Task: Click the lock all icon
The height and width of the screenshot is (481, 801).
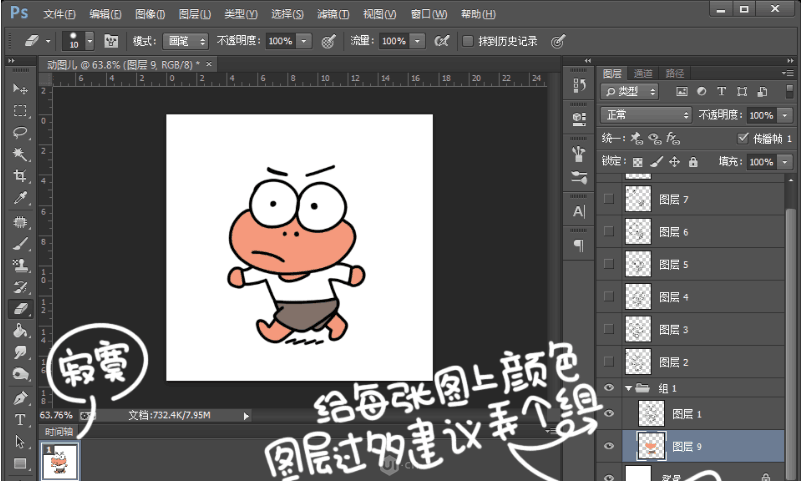Action: coord(693,162)
